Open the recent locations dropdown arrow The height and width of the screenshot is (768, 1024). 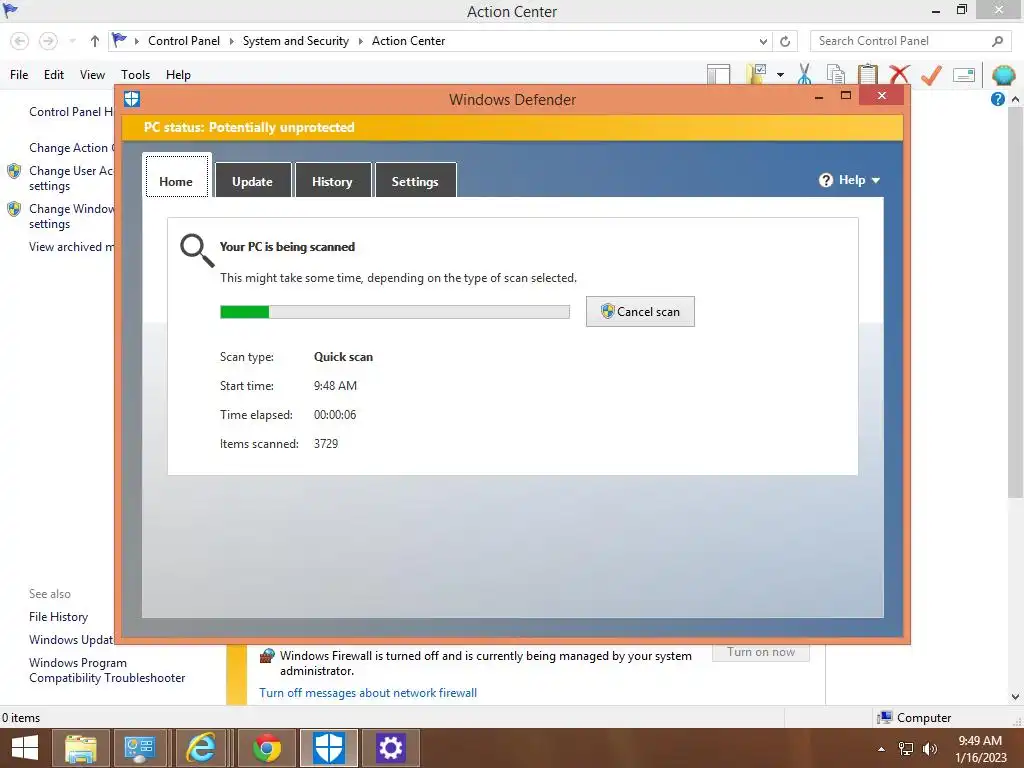click(x=72, y=41)
